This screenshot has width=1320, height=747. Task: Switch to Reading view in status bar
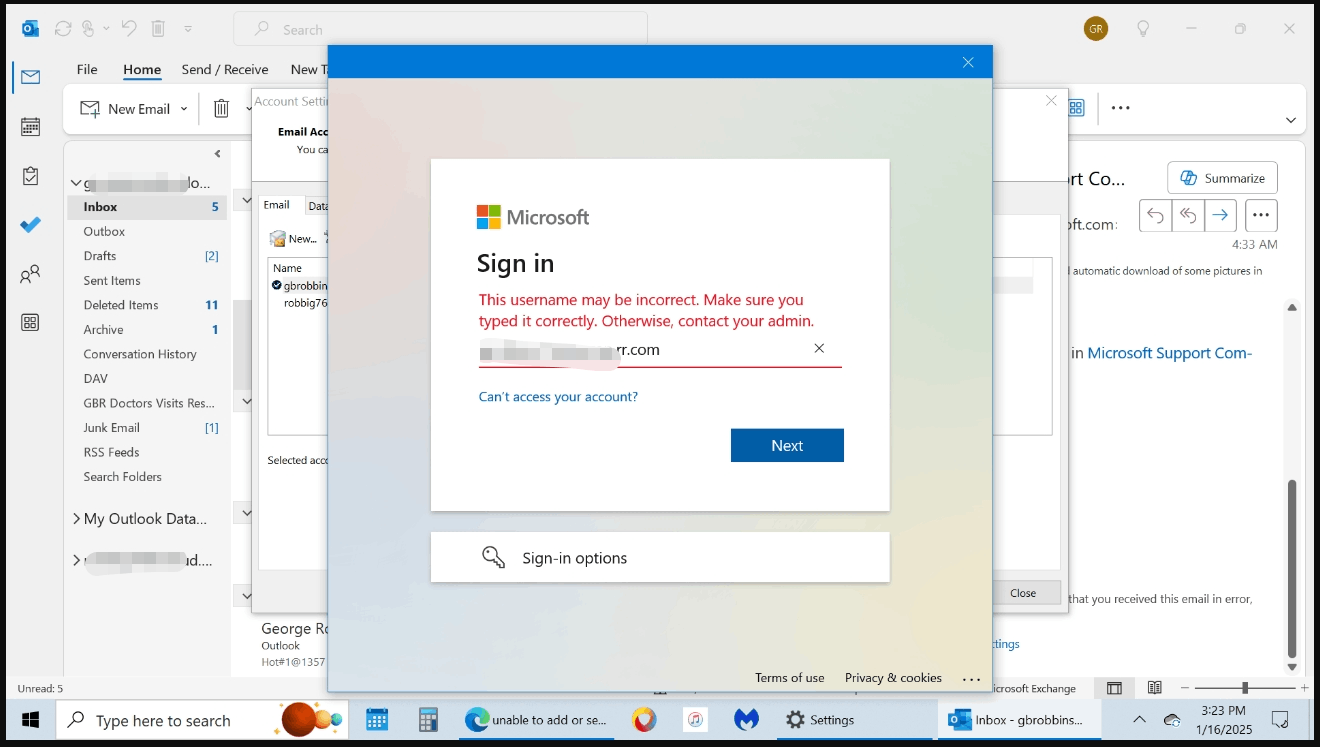[x=1155, y=688]
